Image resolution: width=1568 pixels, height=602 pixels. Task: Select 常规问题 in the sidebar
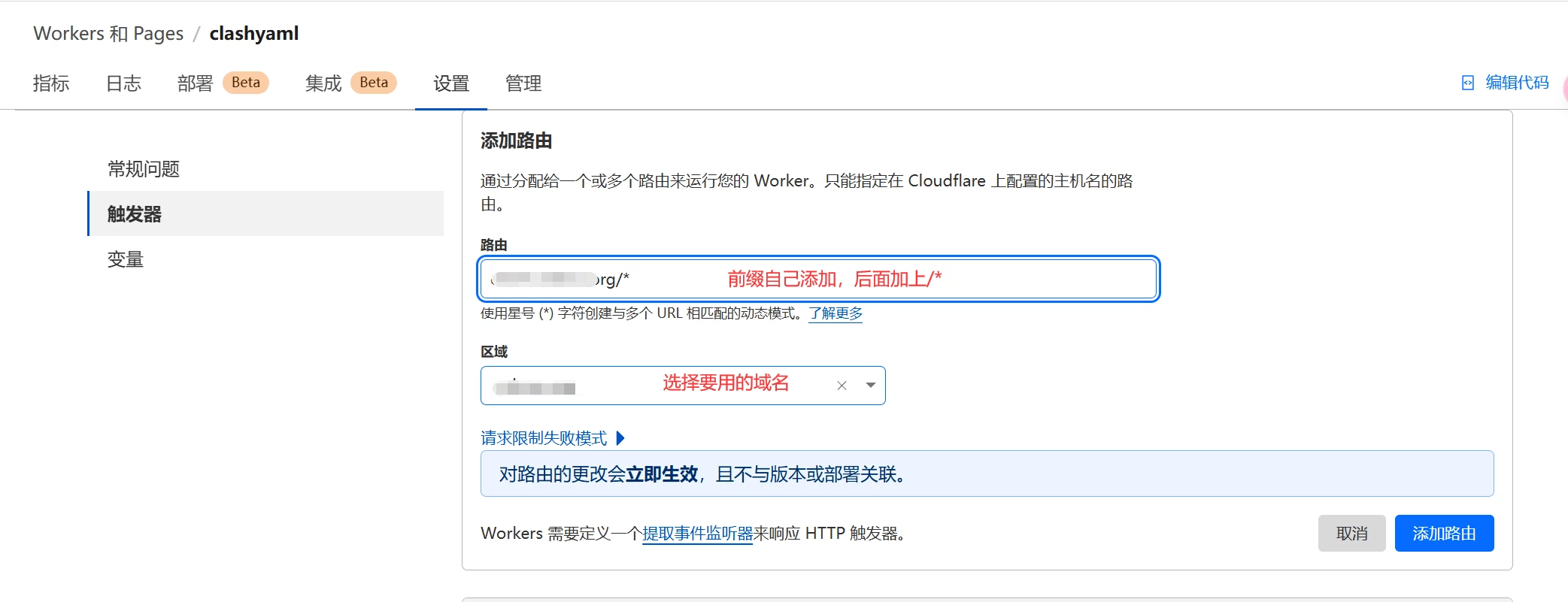(x=144, y=169)
